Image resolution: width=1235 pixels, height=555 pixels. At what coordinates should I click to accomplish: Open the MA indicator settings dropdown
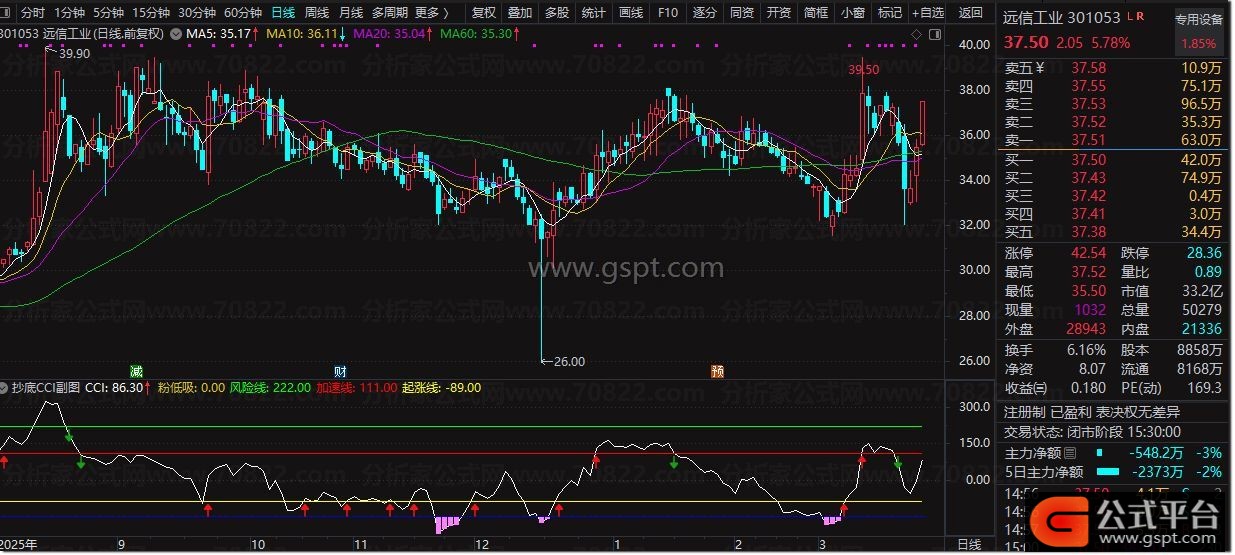176,34
